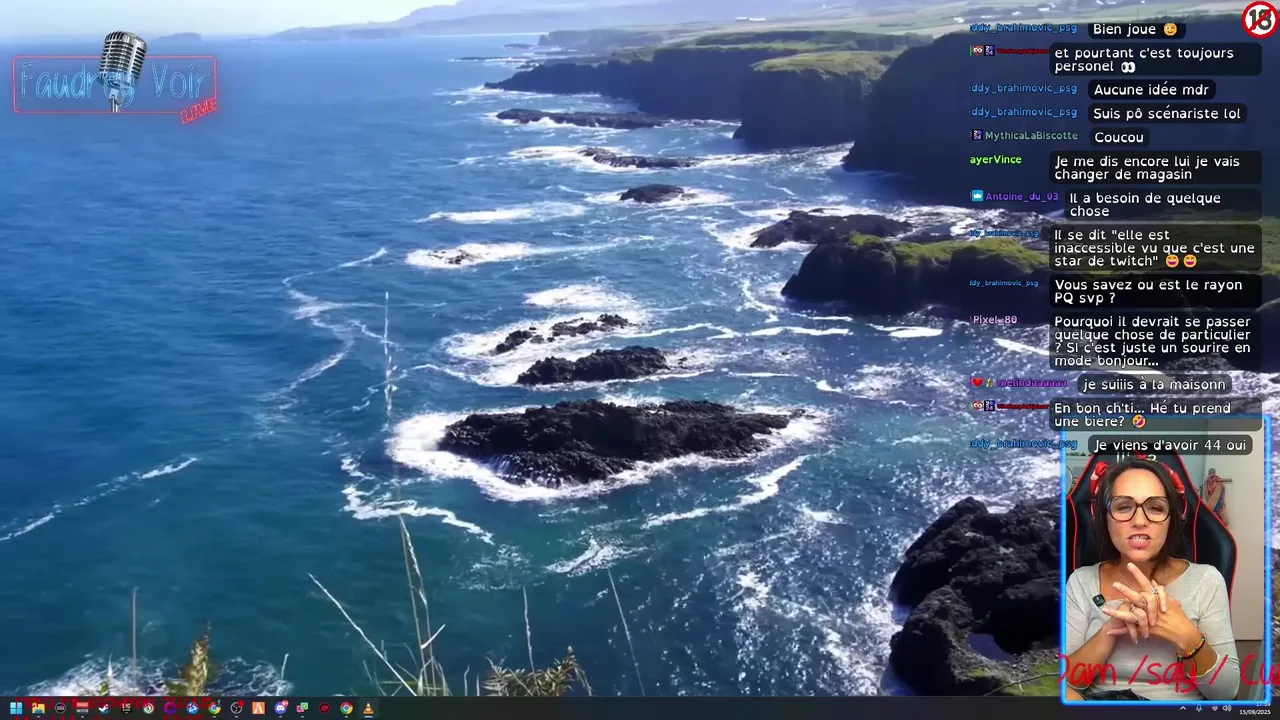Click message "Suis pô scénariste lol"

(x=1166, y=113)
